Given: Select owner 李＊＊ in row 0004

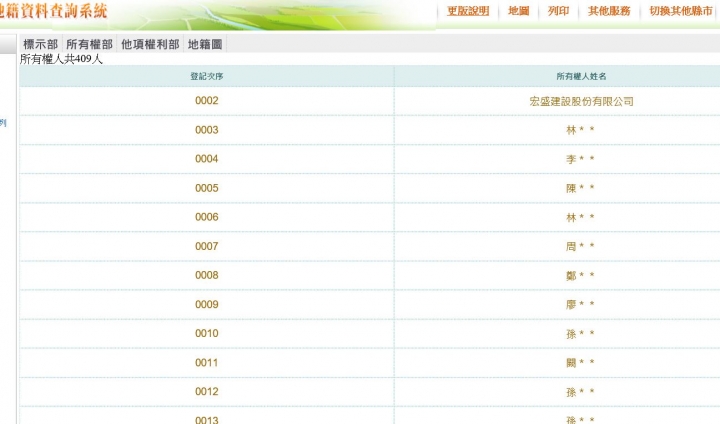Looking at the screenshot, I should tap(580, 159).
